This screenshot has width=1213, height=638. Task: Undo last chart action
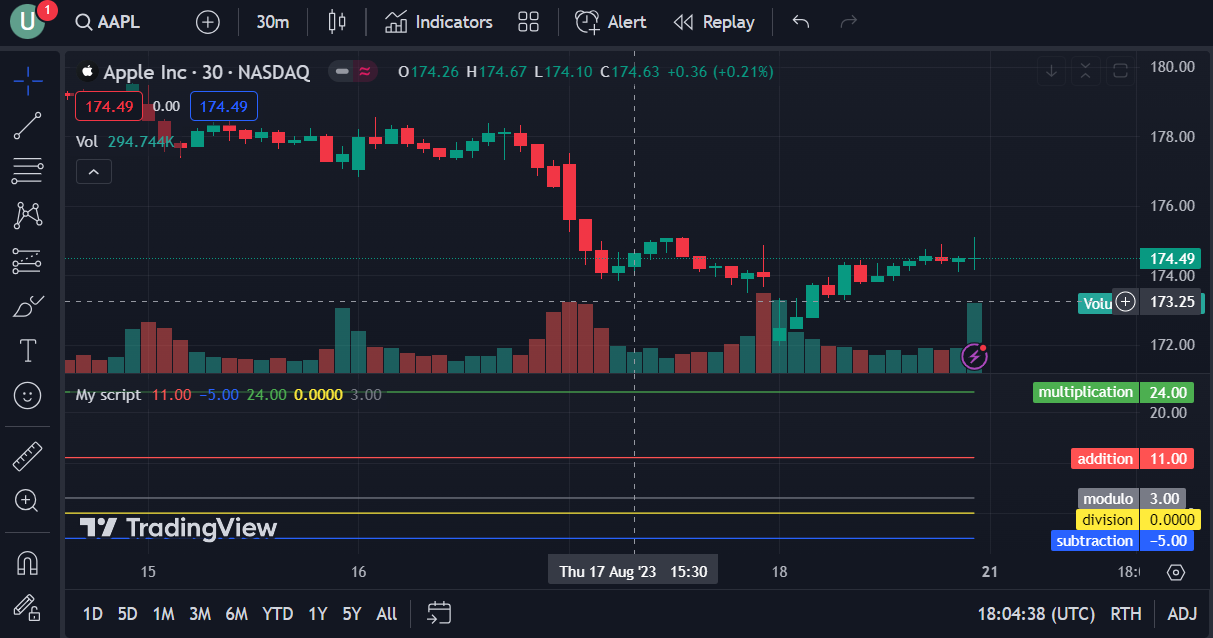point(801,22)
